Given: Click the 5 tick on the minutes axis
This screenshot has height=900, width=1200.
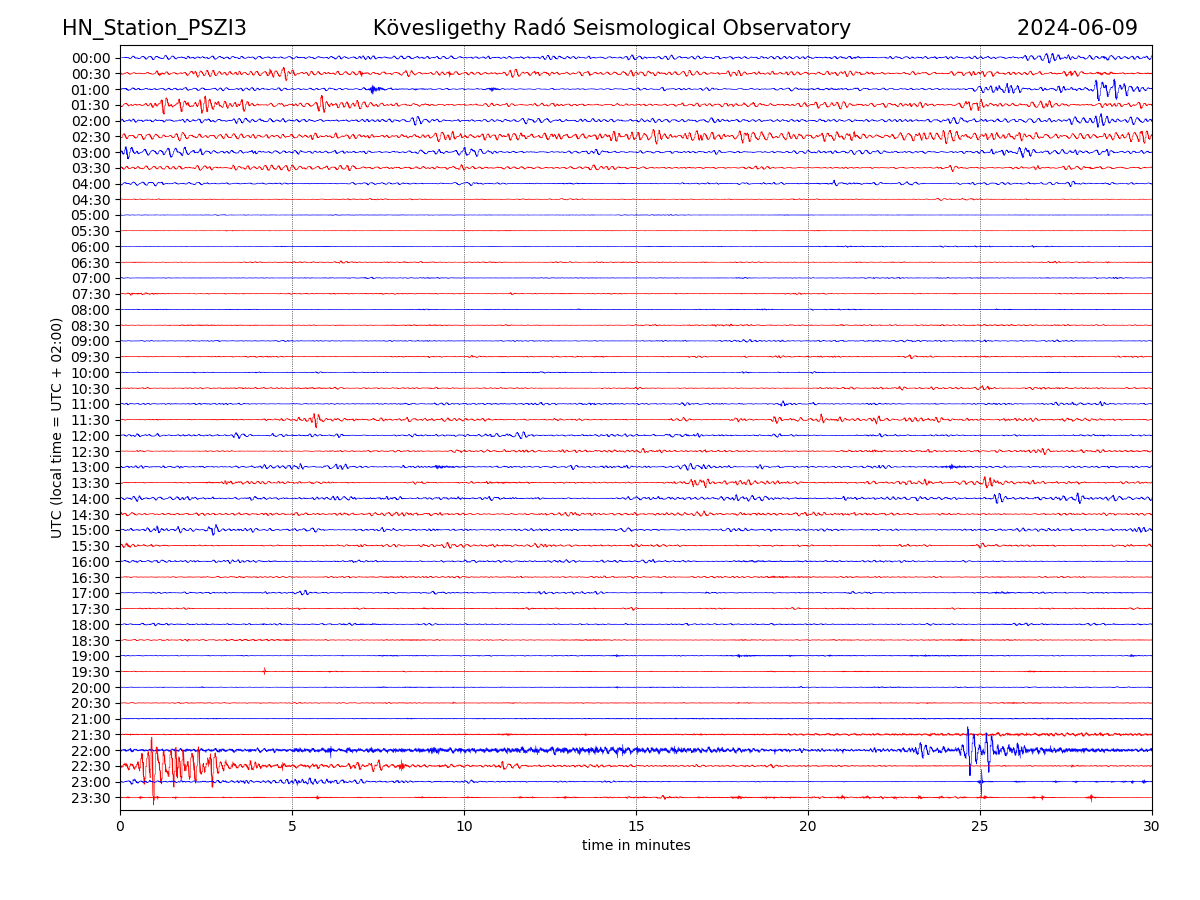Looking at the screenshot, I should pos(292,826).
